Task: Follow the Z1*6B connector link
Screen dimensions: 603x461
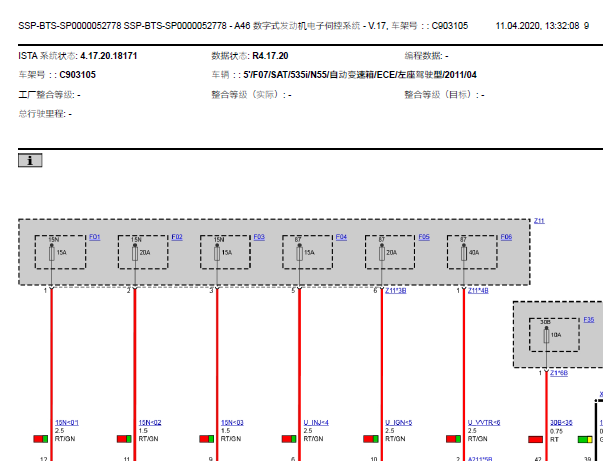Action: [558, 373]
